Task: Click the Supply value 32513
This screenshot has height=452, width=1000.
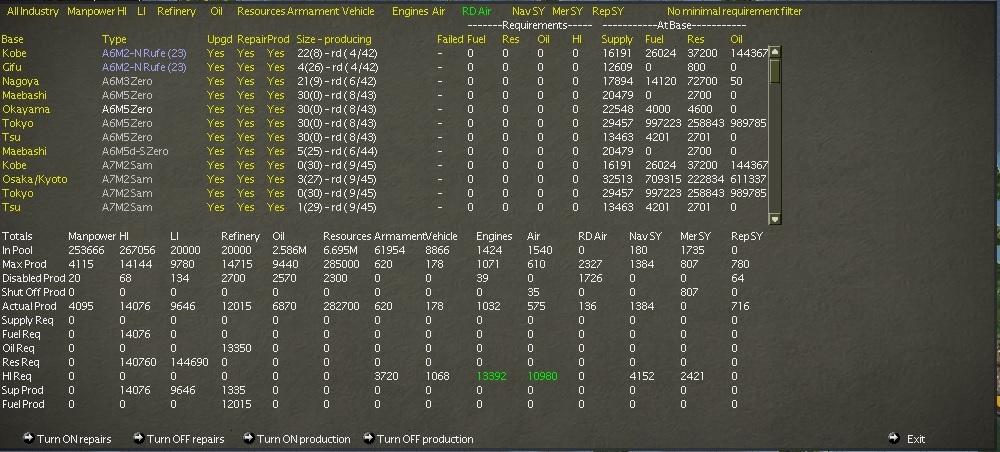Action: click(x=617, y=180)
